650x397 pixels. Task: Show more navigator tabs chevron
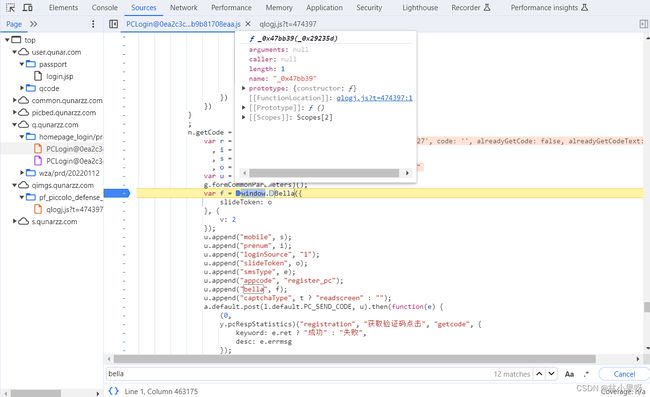point(34,24)
